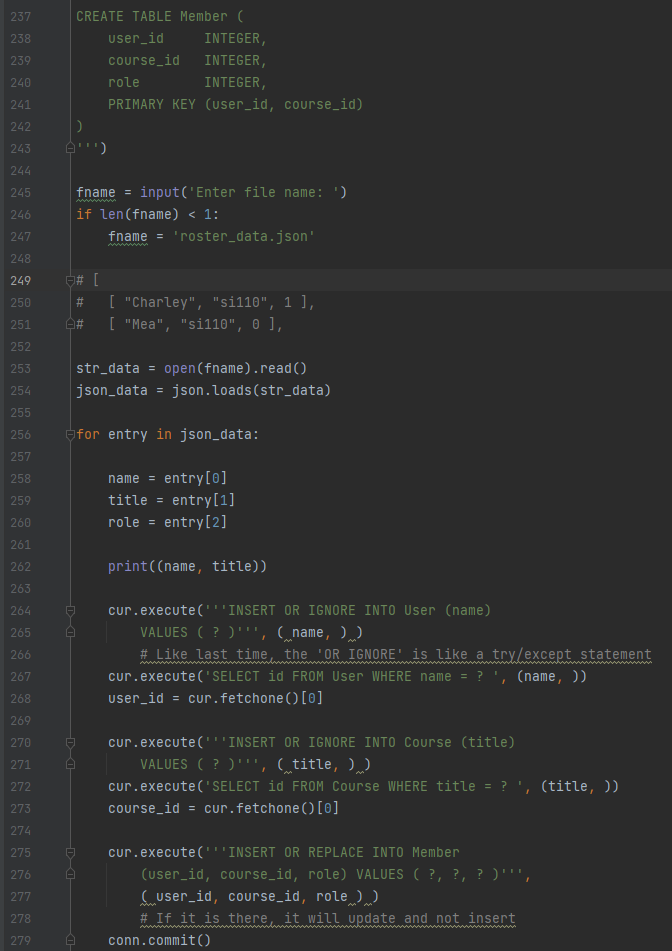The height and width of the screenshot is (951, 672).
Task: Click gutter line number 273
Action: (x=21, y=808)
